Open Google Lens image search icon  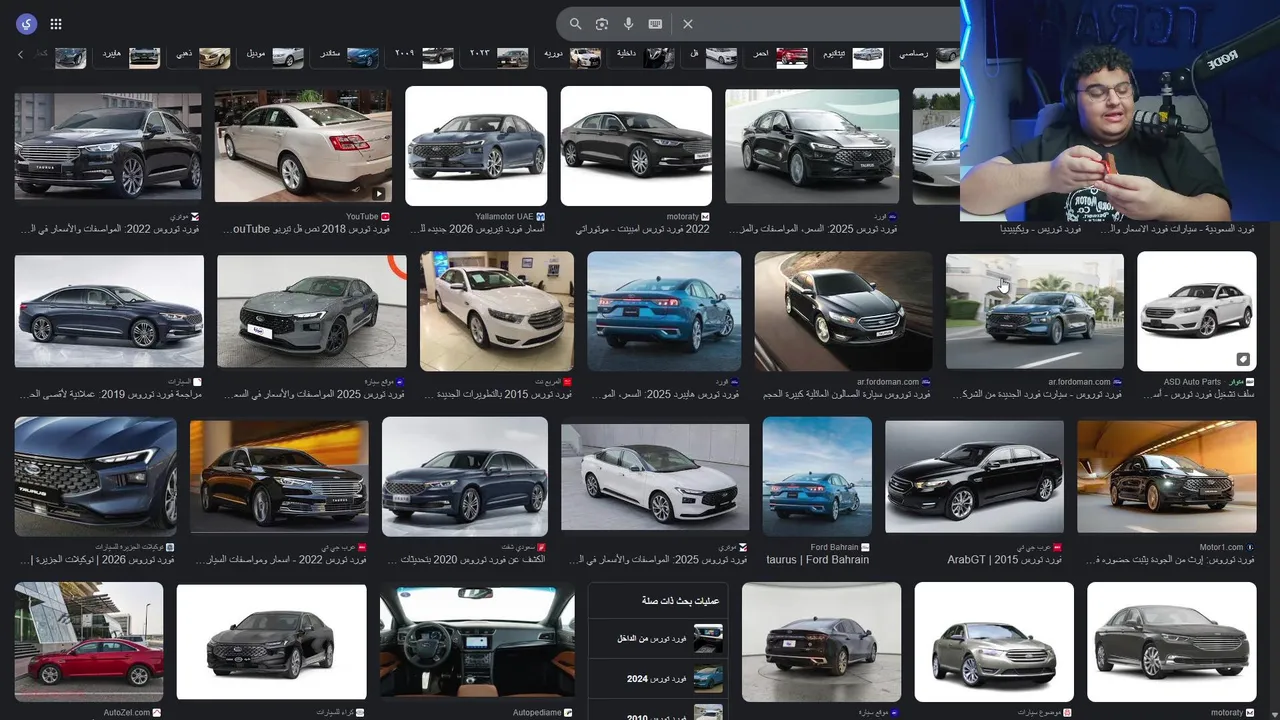(x=602, y=24)
